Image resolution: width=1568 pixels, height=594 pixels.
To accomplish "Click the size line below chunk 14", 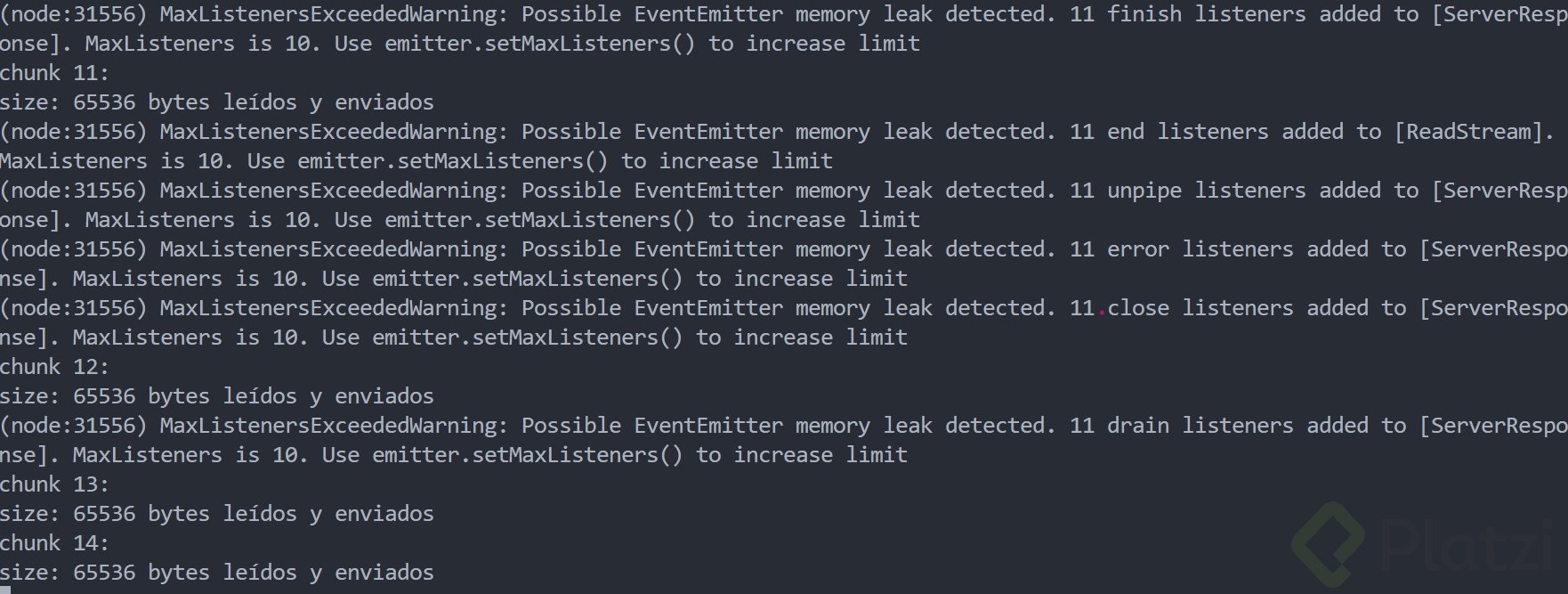I will point(217,573).
